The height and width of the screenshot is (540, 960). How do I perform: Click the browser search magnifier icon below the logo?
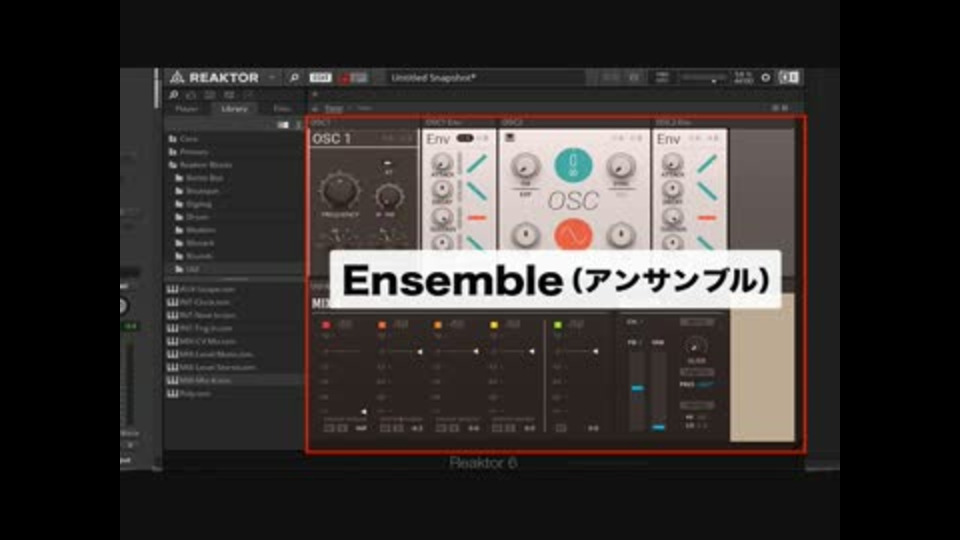174,95
